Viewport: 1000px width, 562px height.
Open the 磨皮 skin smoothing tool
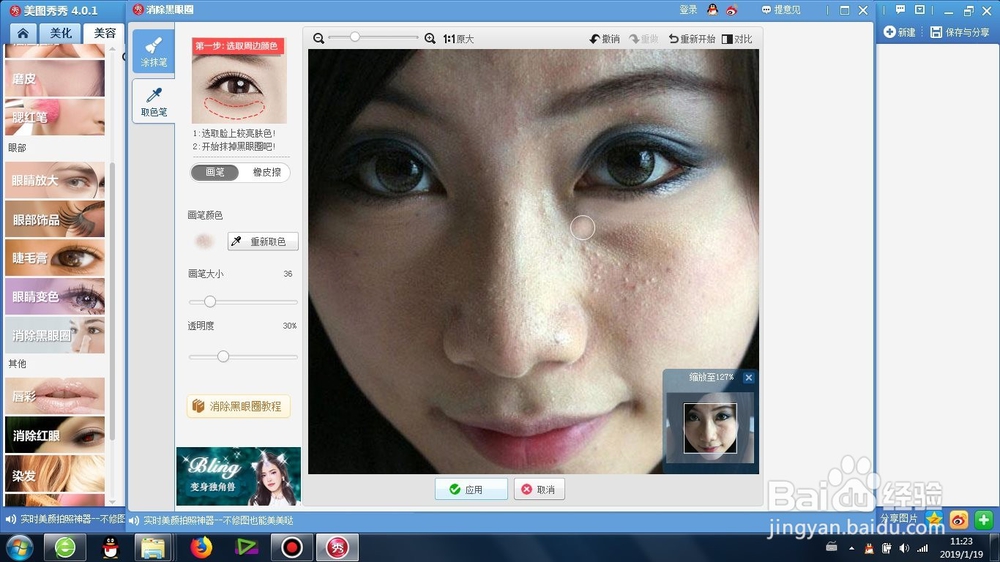55,78
